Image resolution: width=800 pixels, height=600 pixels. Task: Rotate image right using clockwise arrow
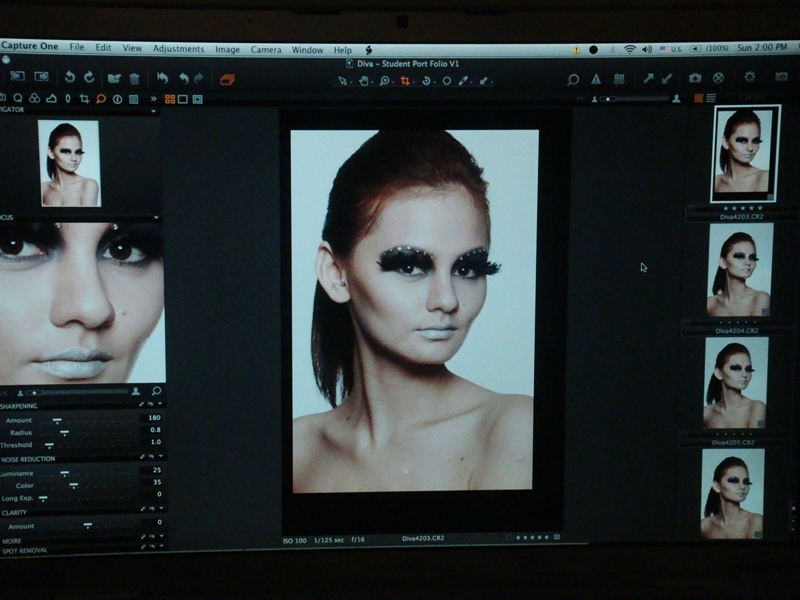point(89,78)
